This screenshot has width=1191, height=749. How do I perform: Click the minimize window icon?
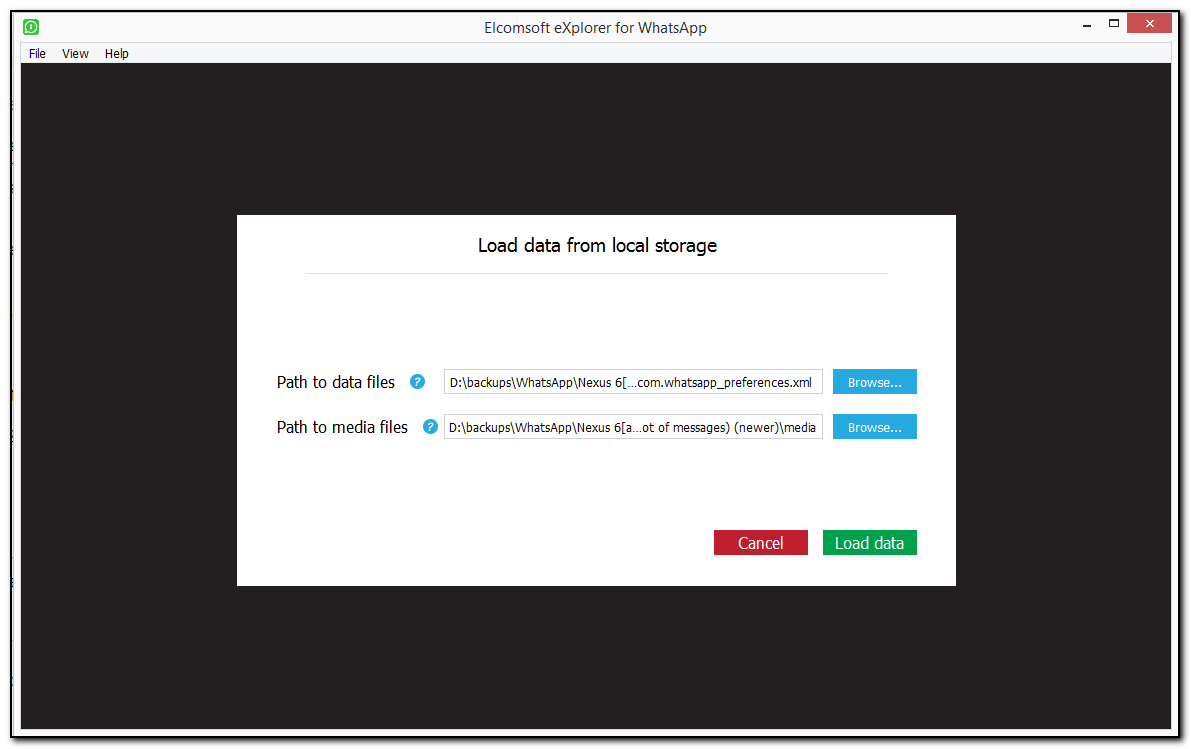pos(1086,22)
